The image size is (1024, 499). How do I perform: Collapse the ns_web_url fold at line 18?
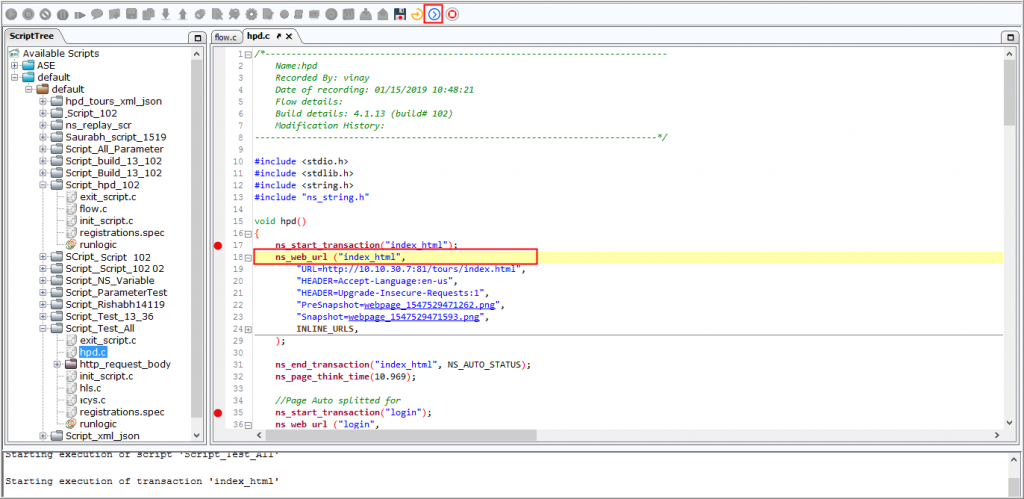coord(248,257)
